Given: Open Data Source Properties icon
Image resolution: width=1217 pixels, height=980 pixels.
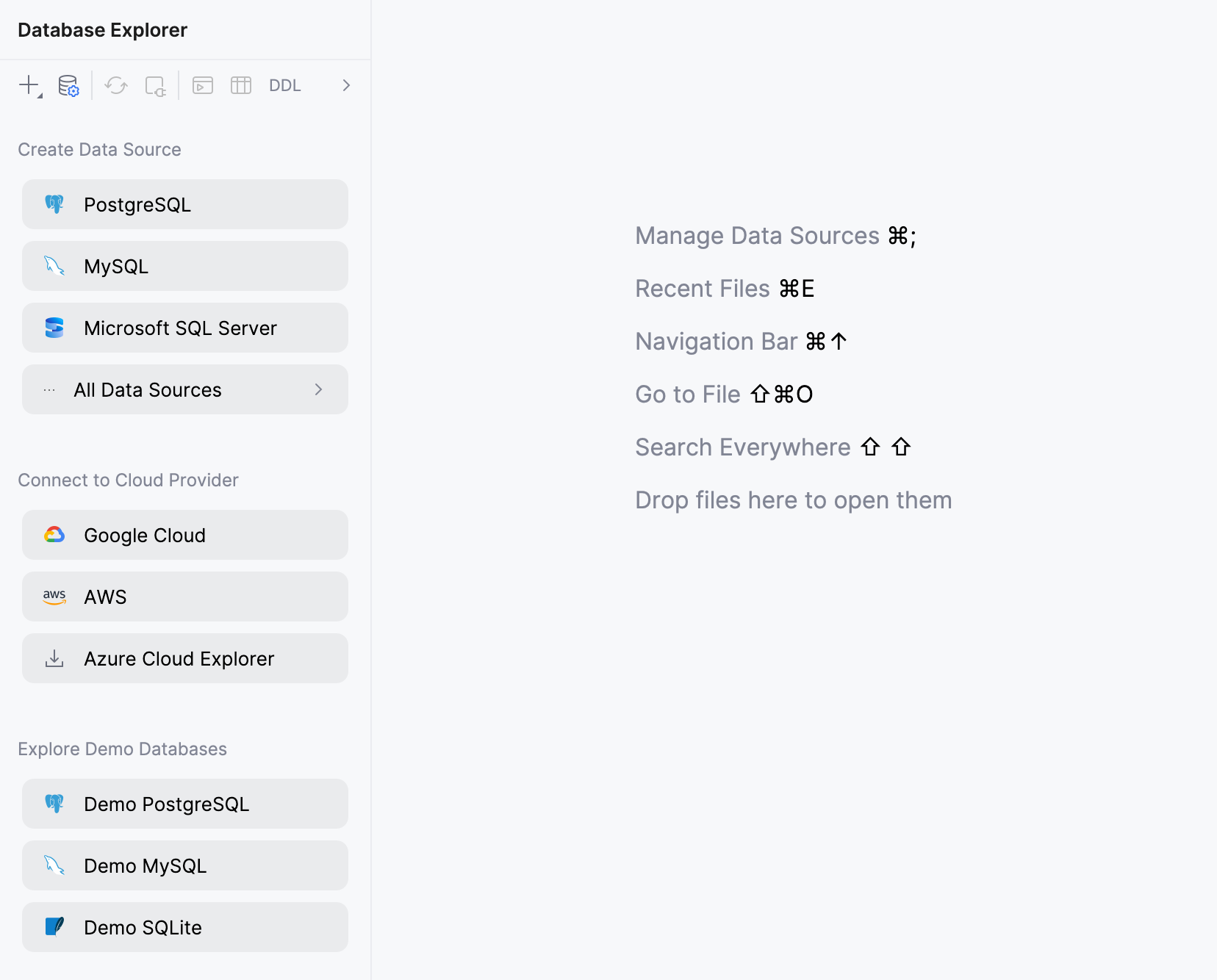Looking at the screenshot, I should pyautogui.click(x=68, y=85).
